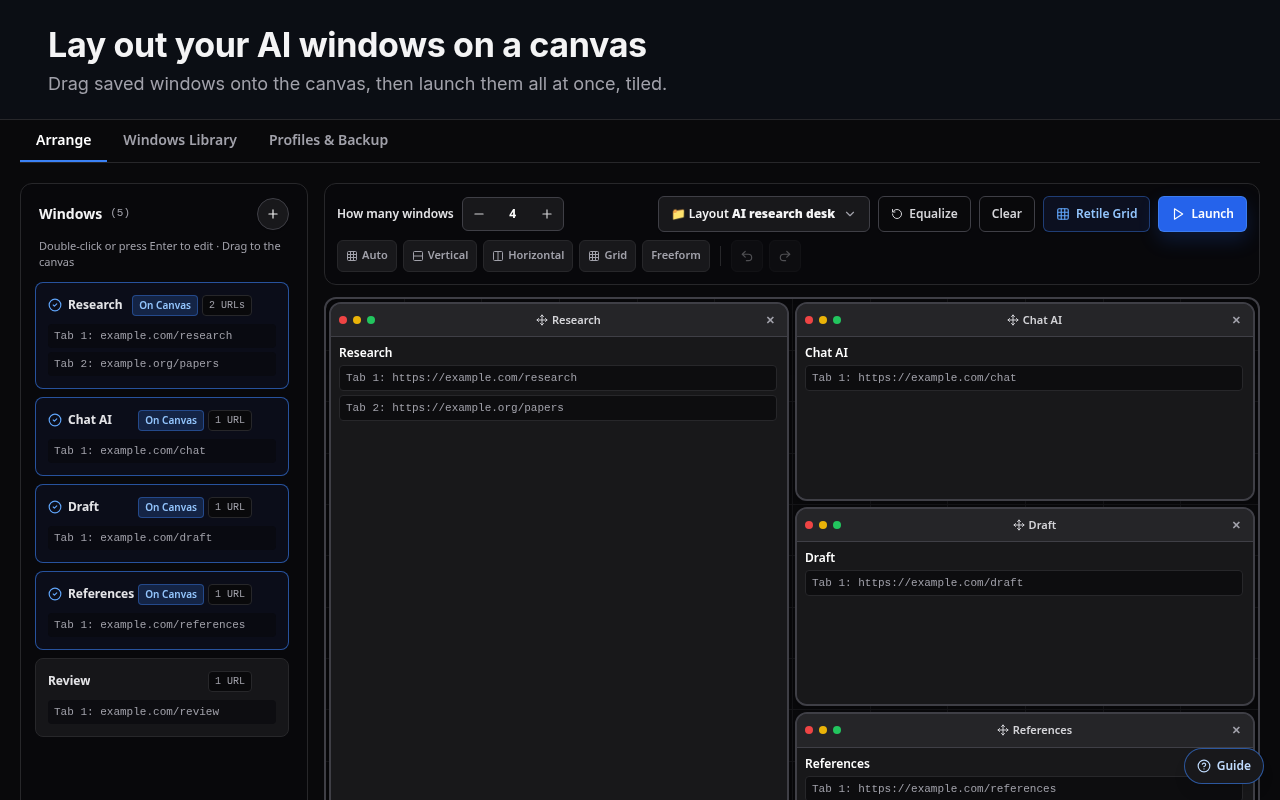Click Retile Grid
Screen dimensions: 1280x800
[x=1096, y=214]
